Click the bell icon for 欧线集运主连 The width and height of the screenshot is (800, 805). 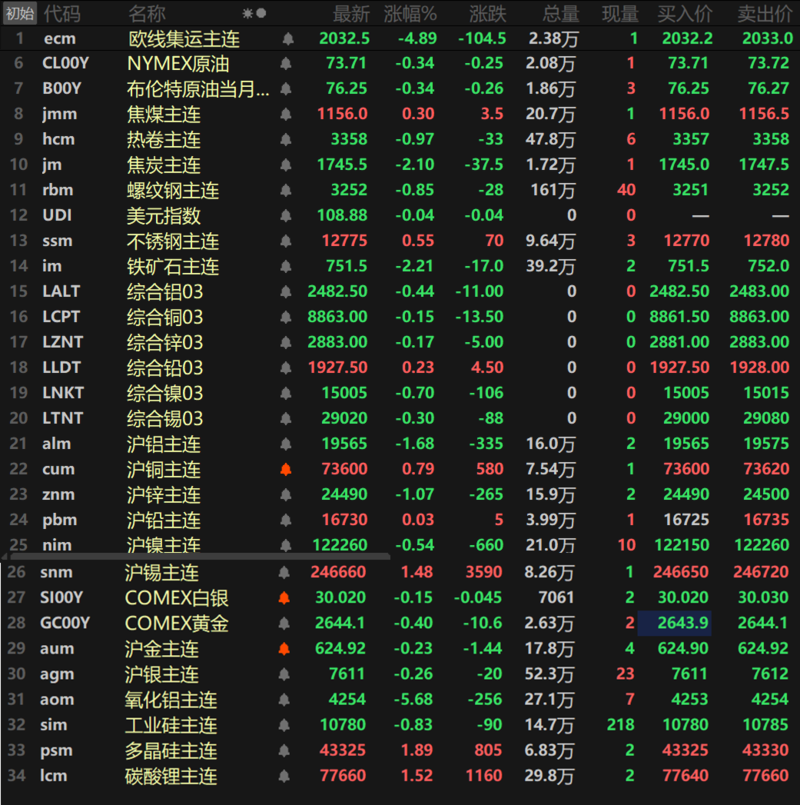(288, 39)
